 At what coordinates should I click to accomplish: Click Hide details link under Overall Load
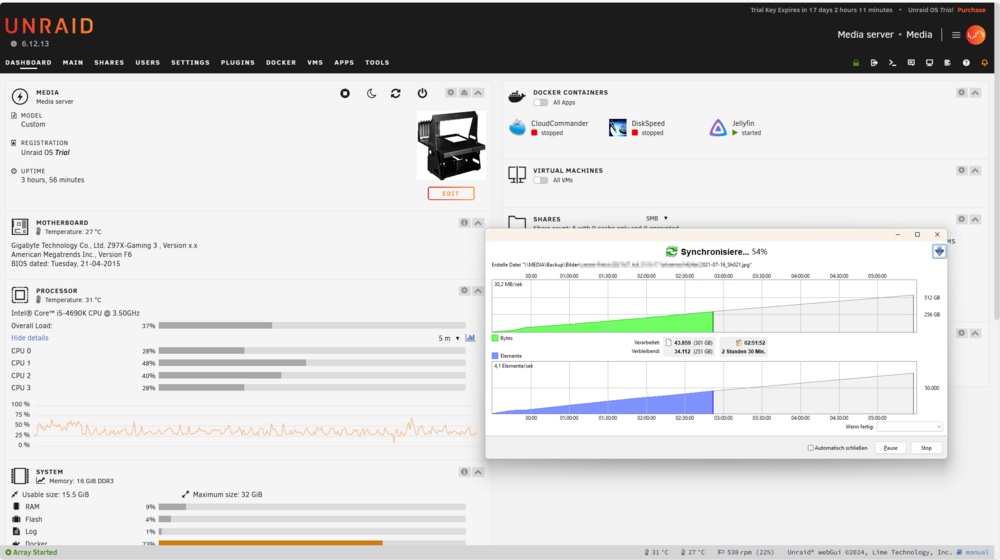coord(29,338)
